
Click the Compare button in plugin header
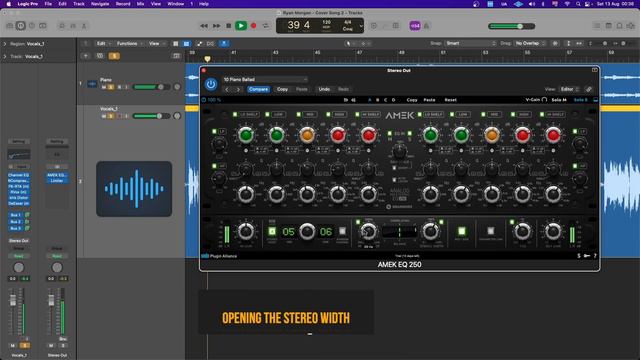(x=258, y=89)
